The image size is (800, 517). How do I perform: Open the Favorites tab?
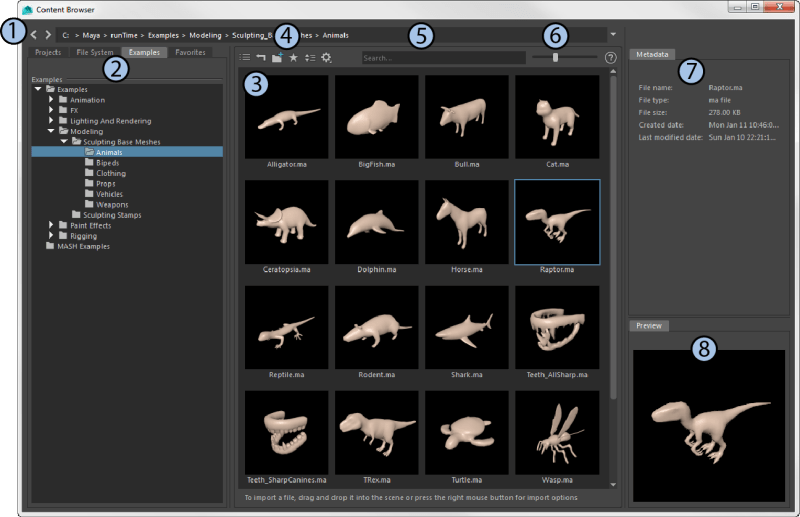190,52
